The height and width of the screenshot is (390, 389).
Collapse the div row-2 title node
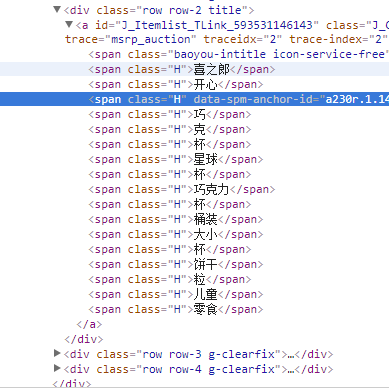(x=57, y=10)
